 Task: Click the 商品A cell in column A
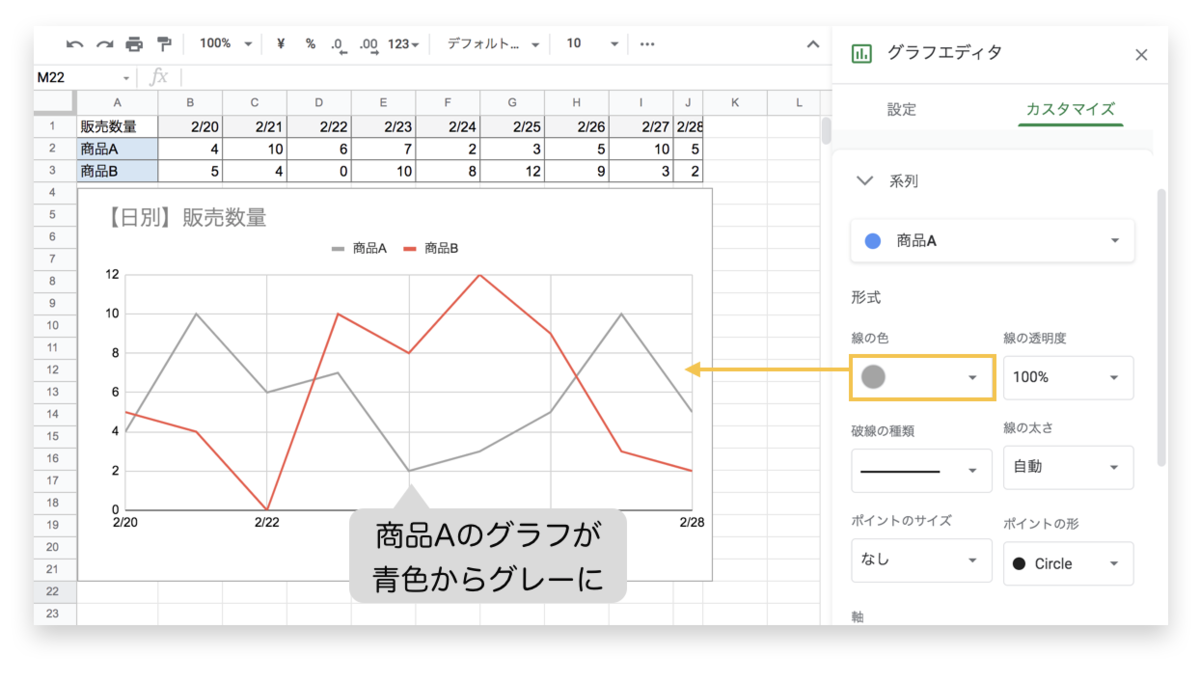[117, 148]
